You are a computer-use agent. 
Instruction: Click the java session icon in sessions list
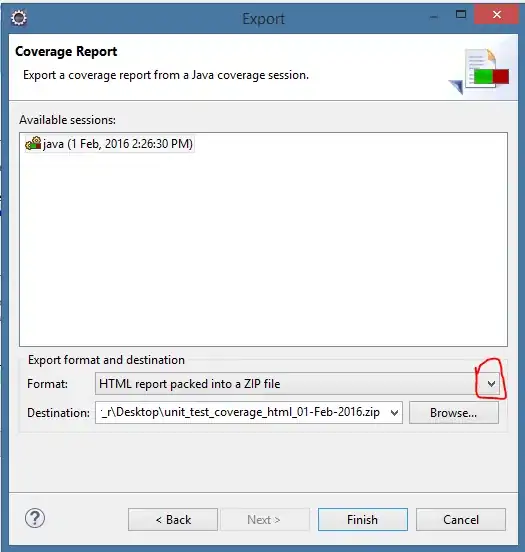(x=33, y=144)
